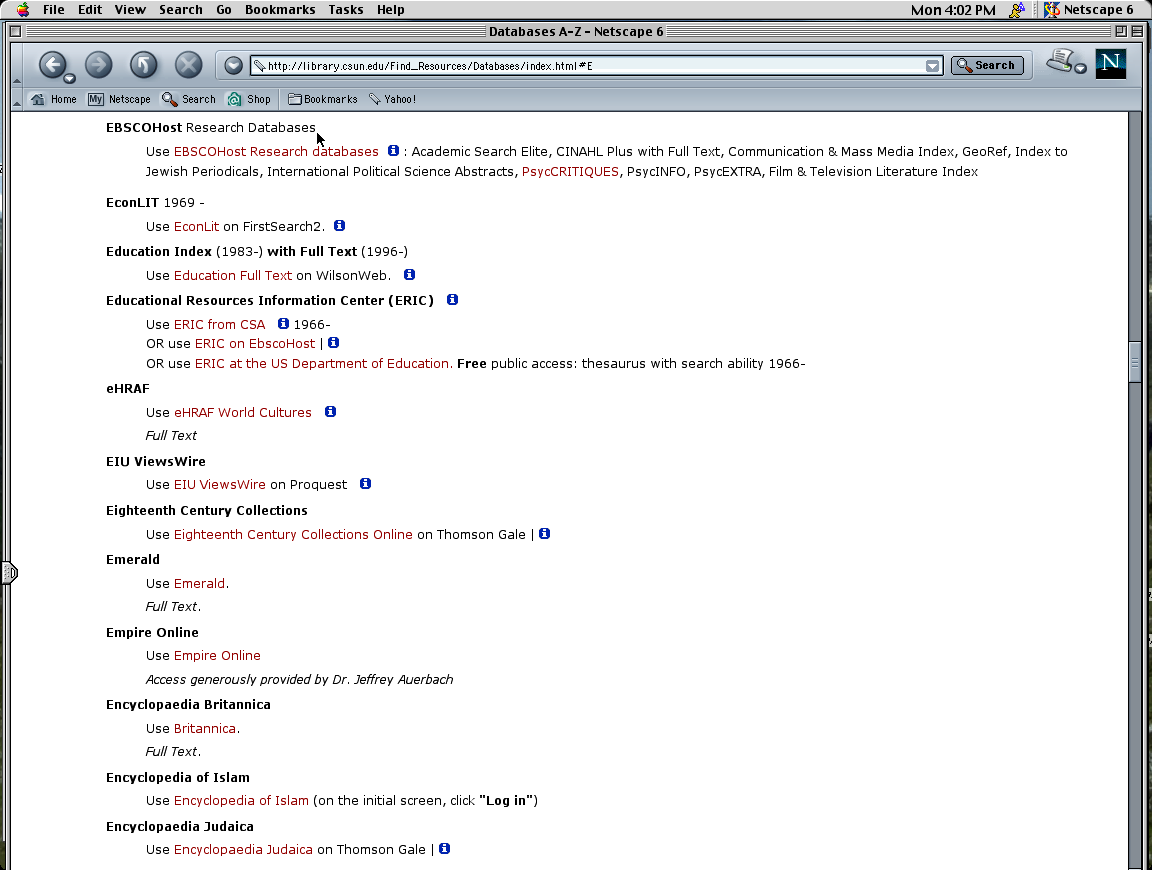Stop page loading with the Stop button

[188, 65]
